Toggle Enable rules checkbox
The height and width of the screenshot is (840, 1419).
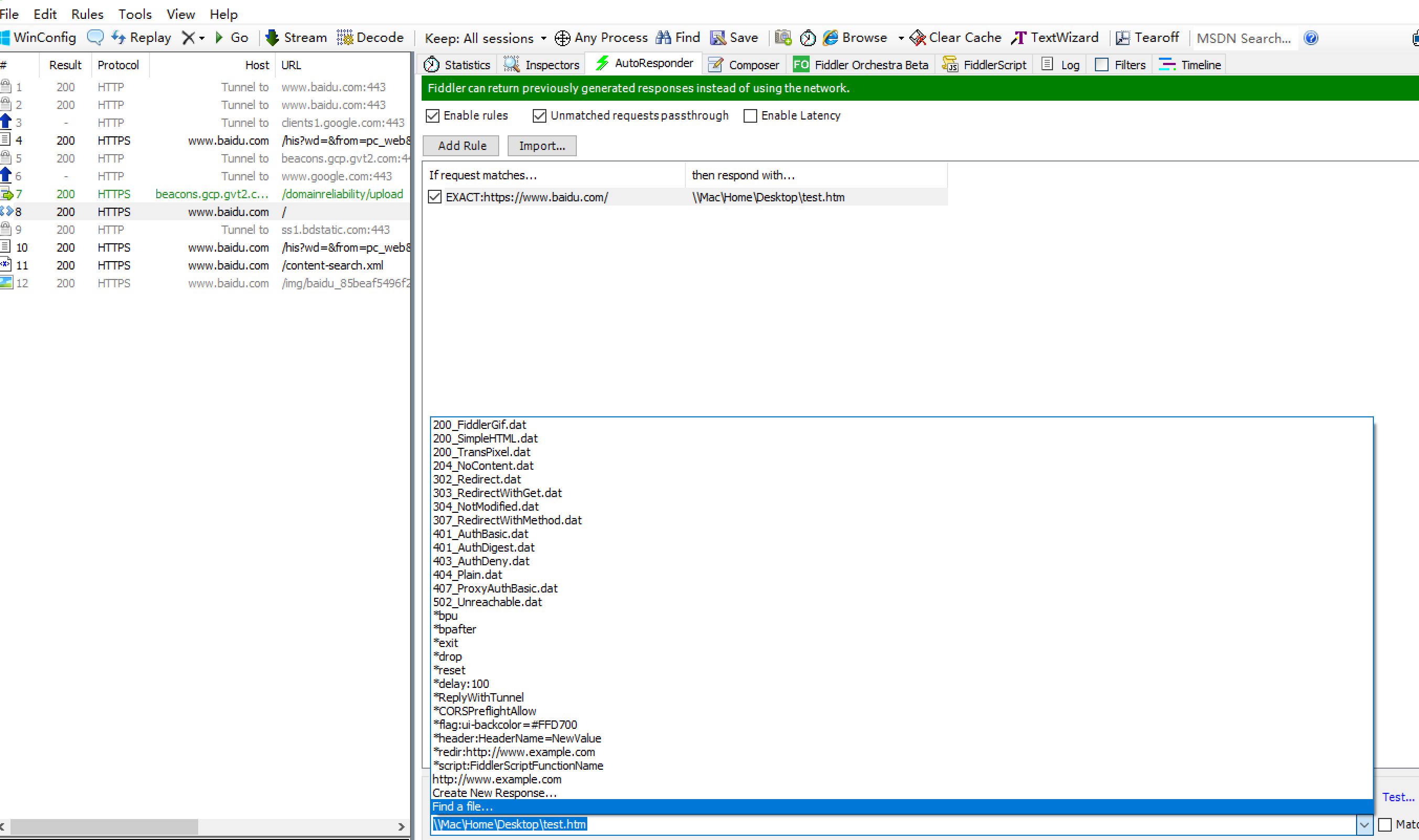(433, 115)
